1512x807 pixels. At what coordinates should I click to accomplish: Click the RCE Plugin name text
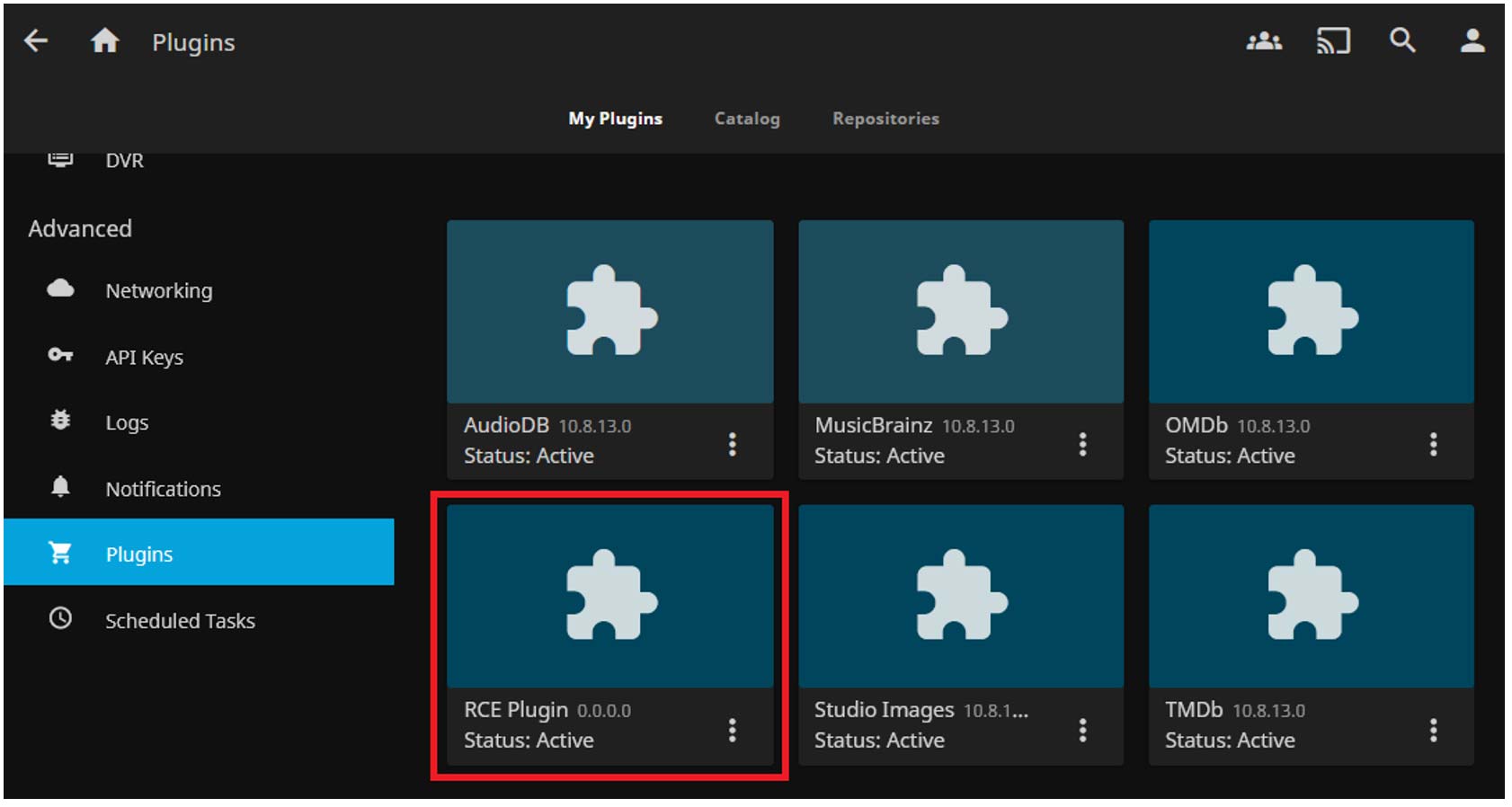tap(516, 710)
